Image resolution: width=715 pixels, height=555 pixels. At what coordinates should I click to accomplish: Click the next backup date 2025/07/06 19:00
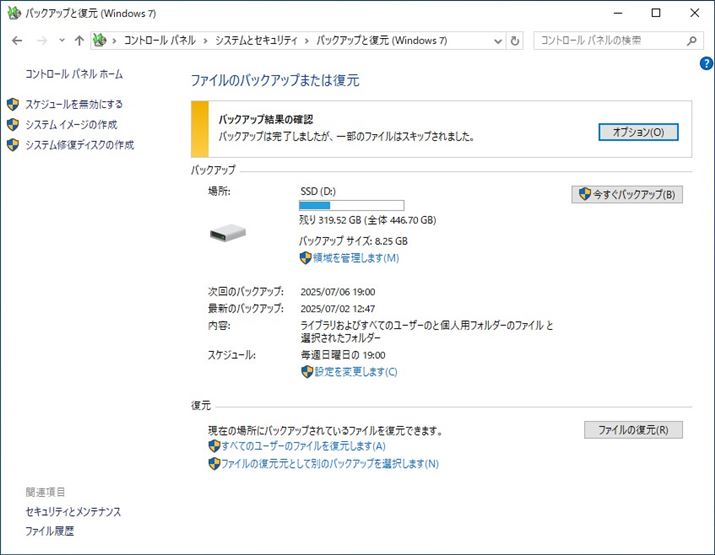pos(338,292)
